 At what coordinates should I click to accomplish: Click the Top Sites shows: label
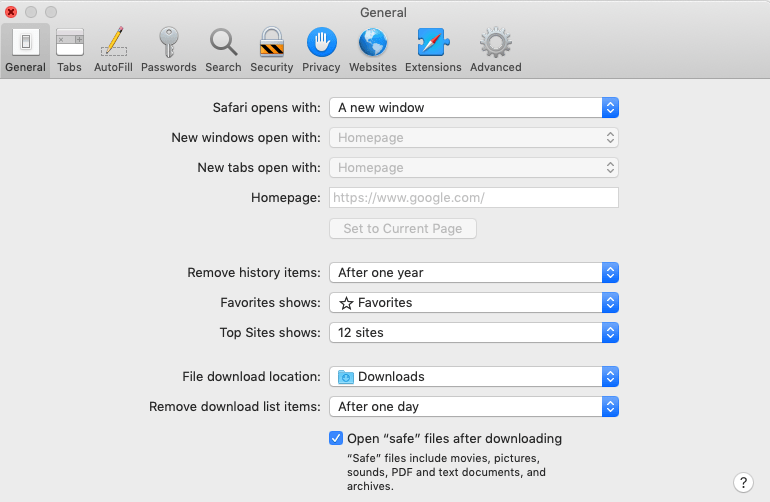pyautogui.click(x=270, y=333)
